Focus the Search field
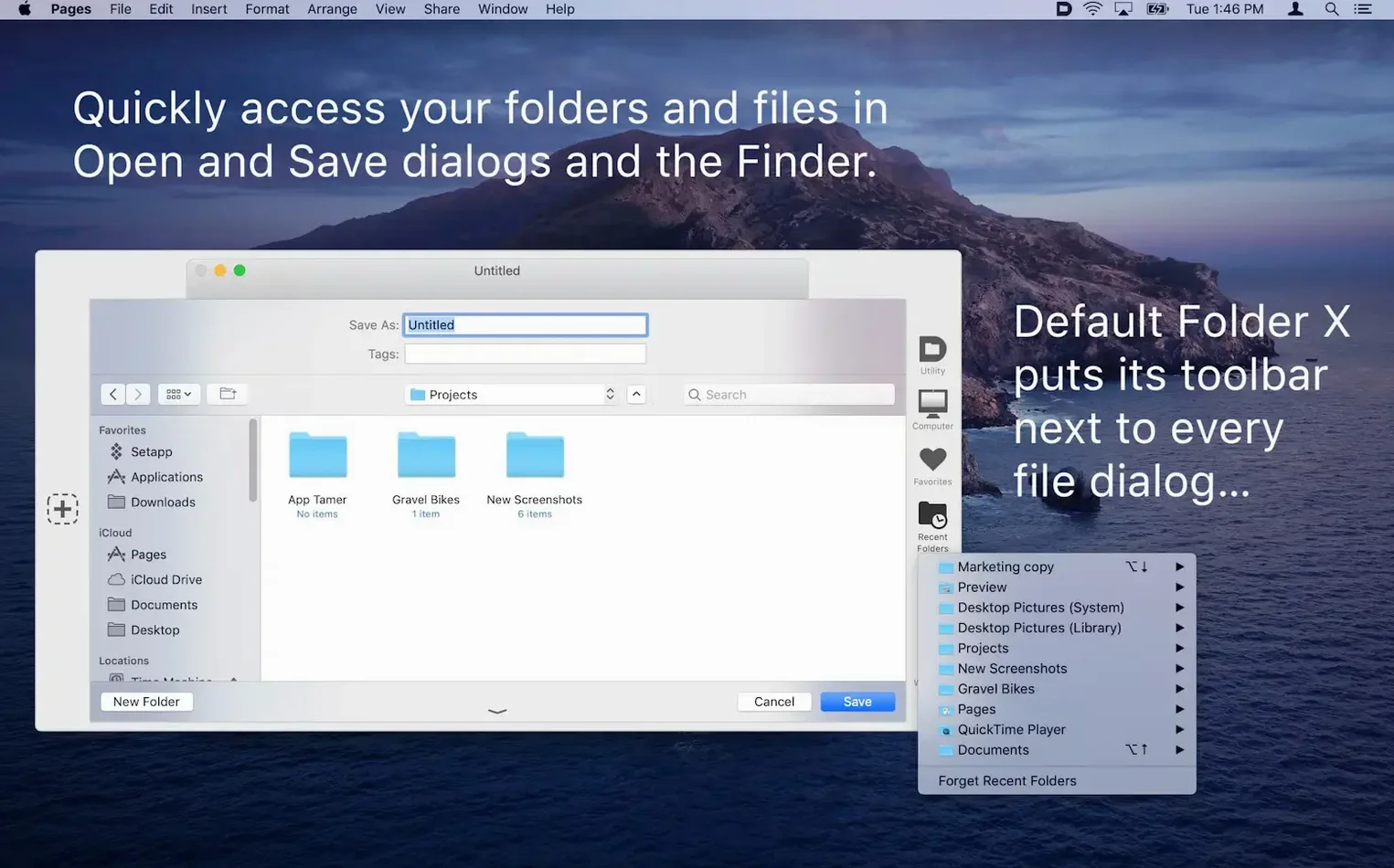This screenshot has height=868, width=1394. pos(789,394)
